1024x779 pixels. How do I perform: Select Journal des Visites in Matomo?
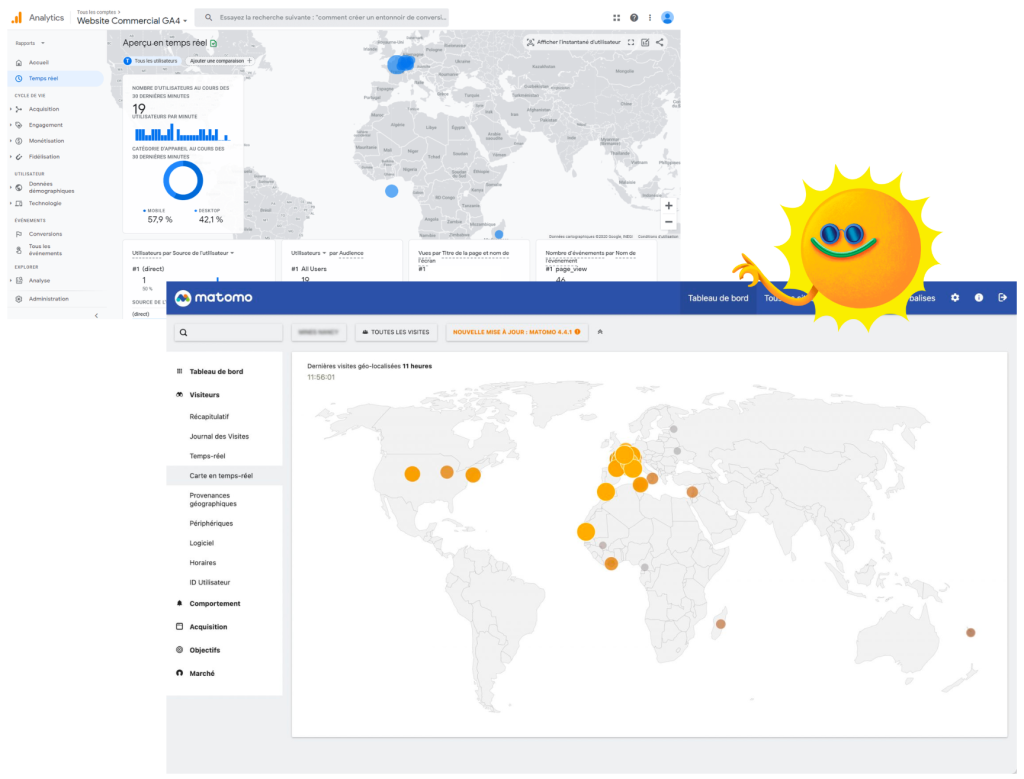pos(219,436)
